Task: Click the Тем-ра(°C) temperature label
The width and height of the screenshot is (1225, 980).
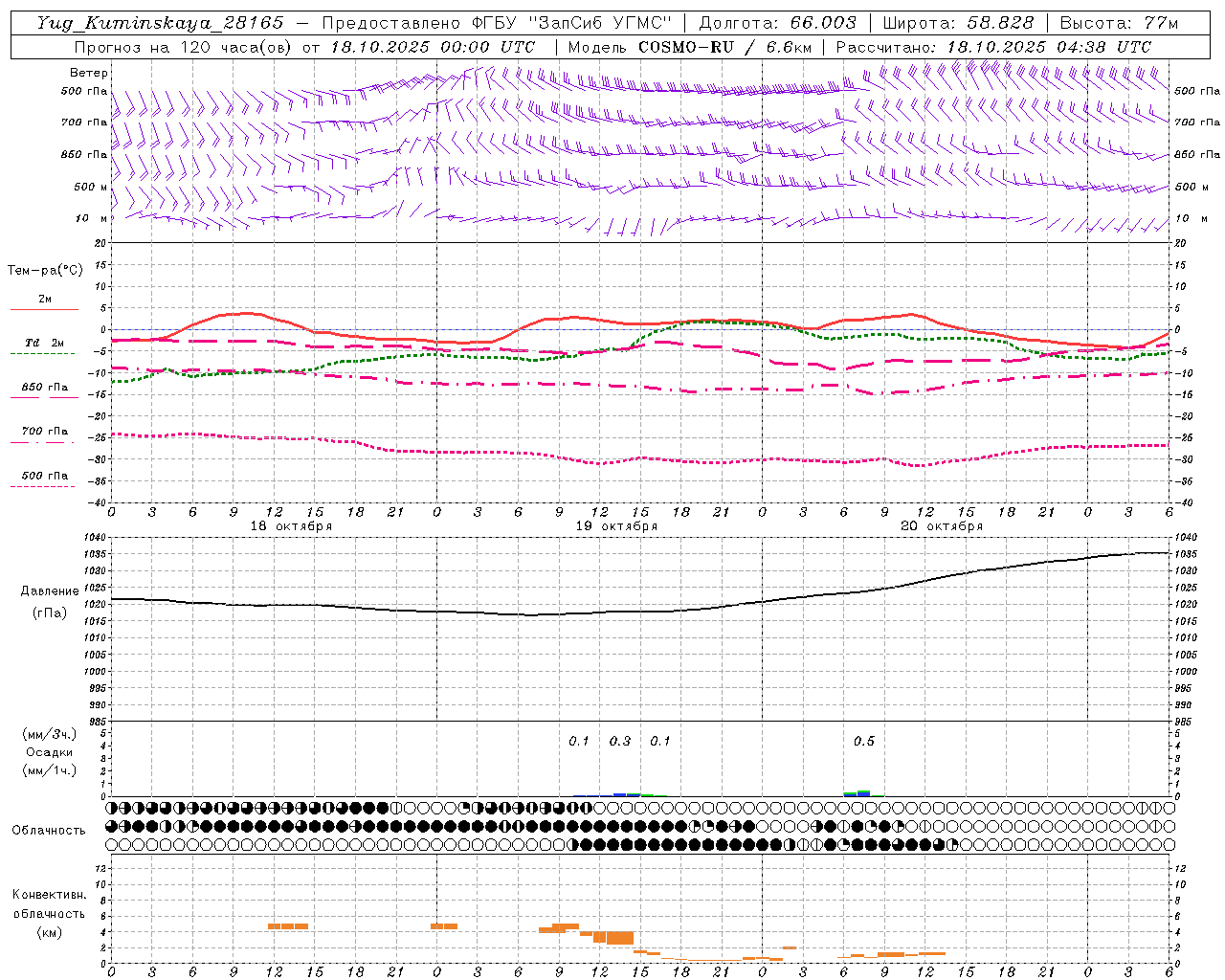Action: pyautogui.click(x=45, y=270)
